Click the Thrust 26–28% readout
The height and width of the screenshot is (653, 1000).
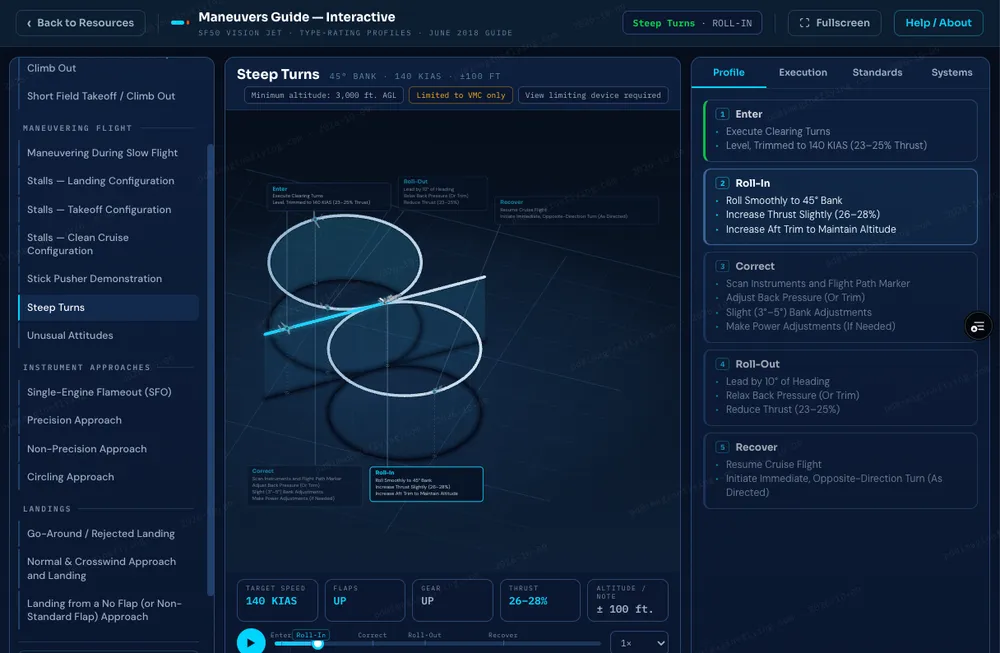(x=540, y=600)
